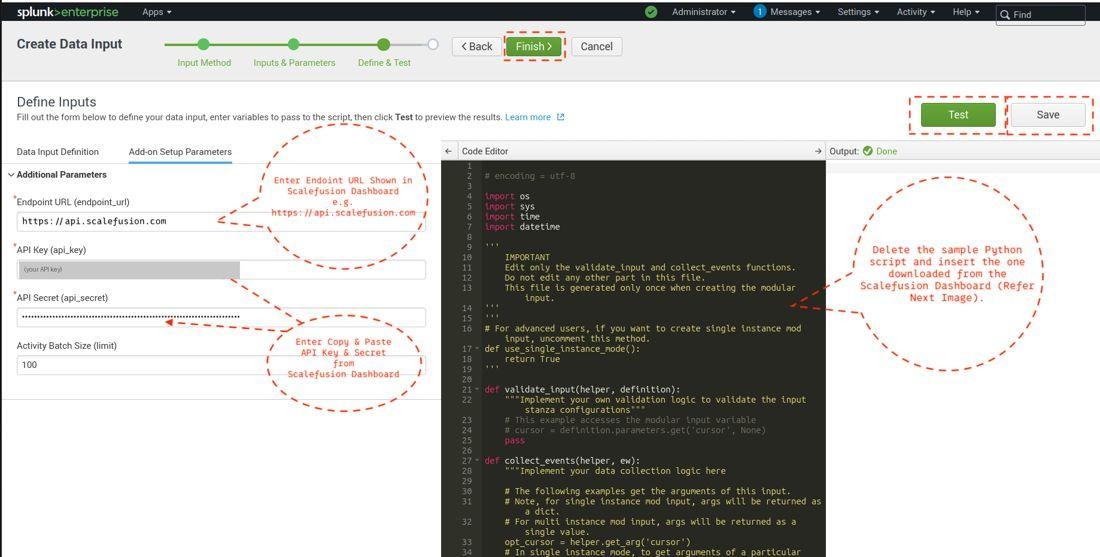Select the Add-on Setup Parameters tab
The height and width of the screenshot is (557, 1100).
point(180,152)
